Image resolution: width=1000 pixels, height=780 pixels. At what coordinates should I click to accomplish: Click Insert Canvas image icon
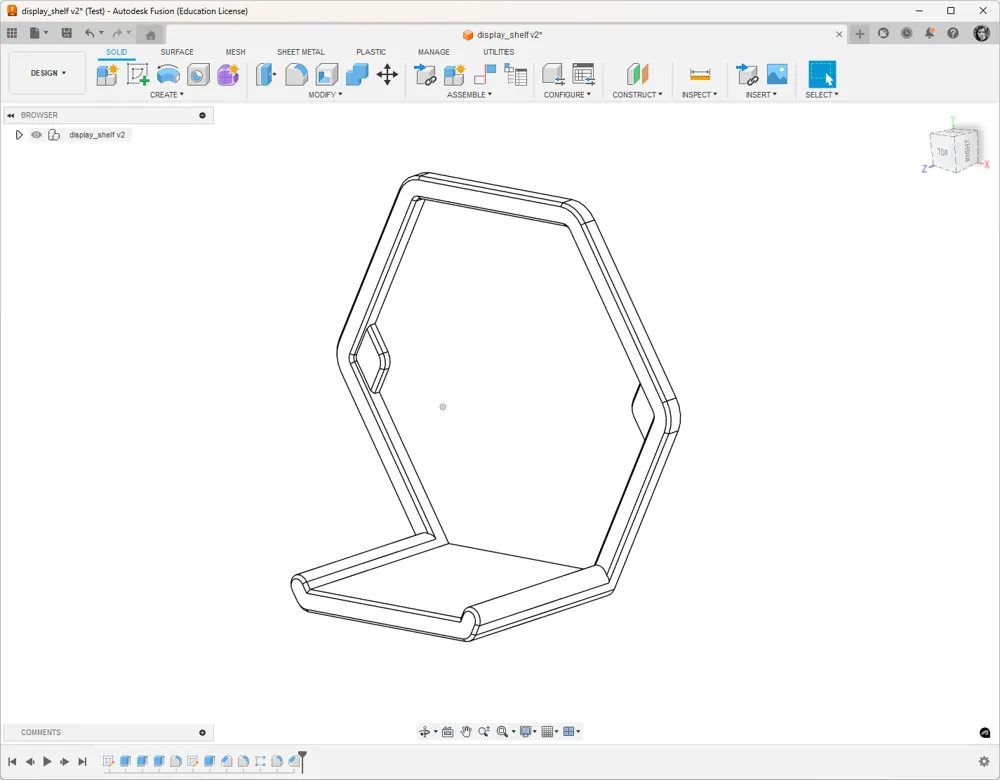777,75
